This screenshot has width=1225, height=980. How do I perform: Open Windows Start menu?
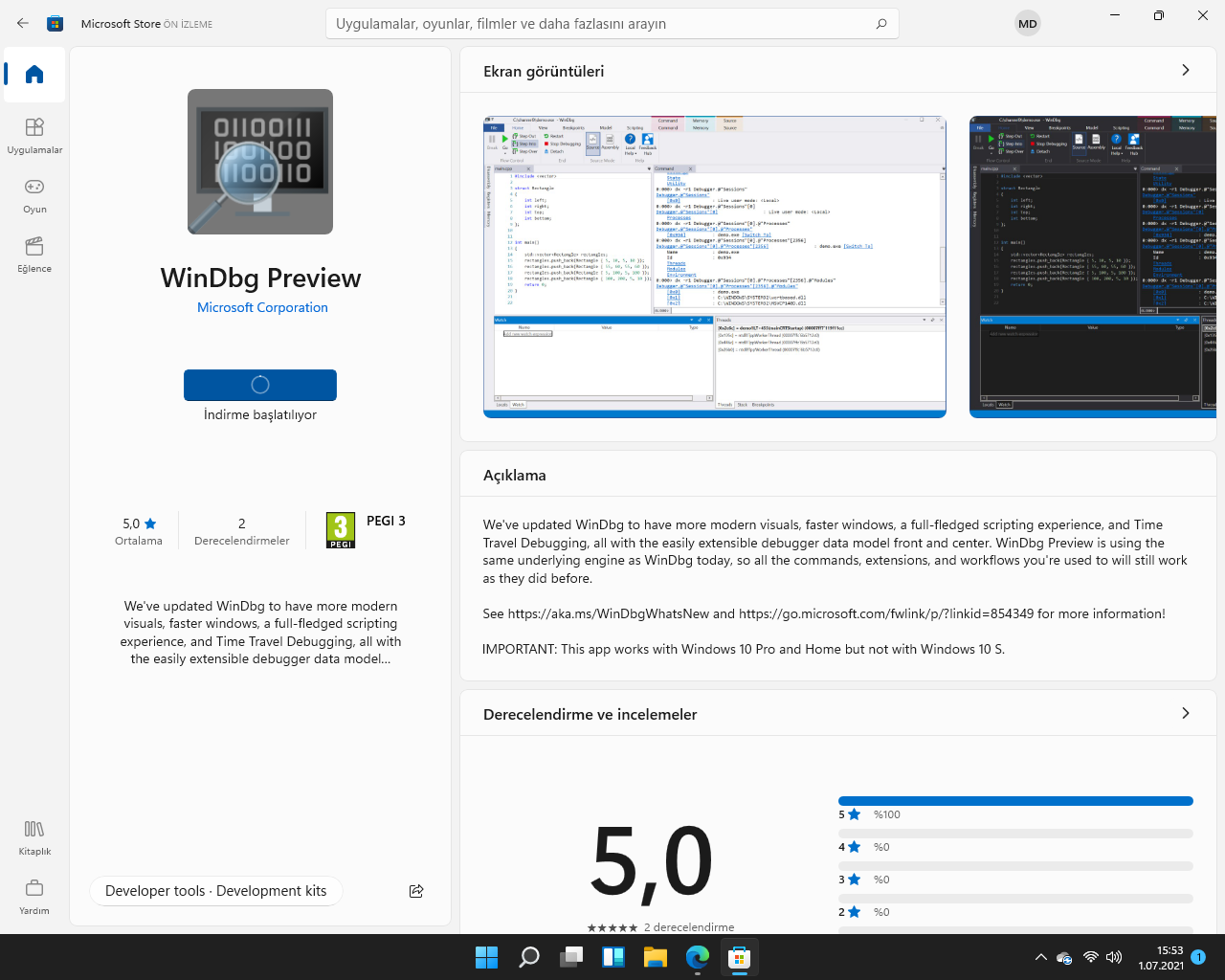487,957
